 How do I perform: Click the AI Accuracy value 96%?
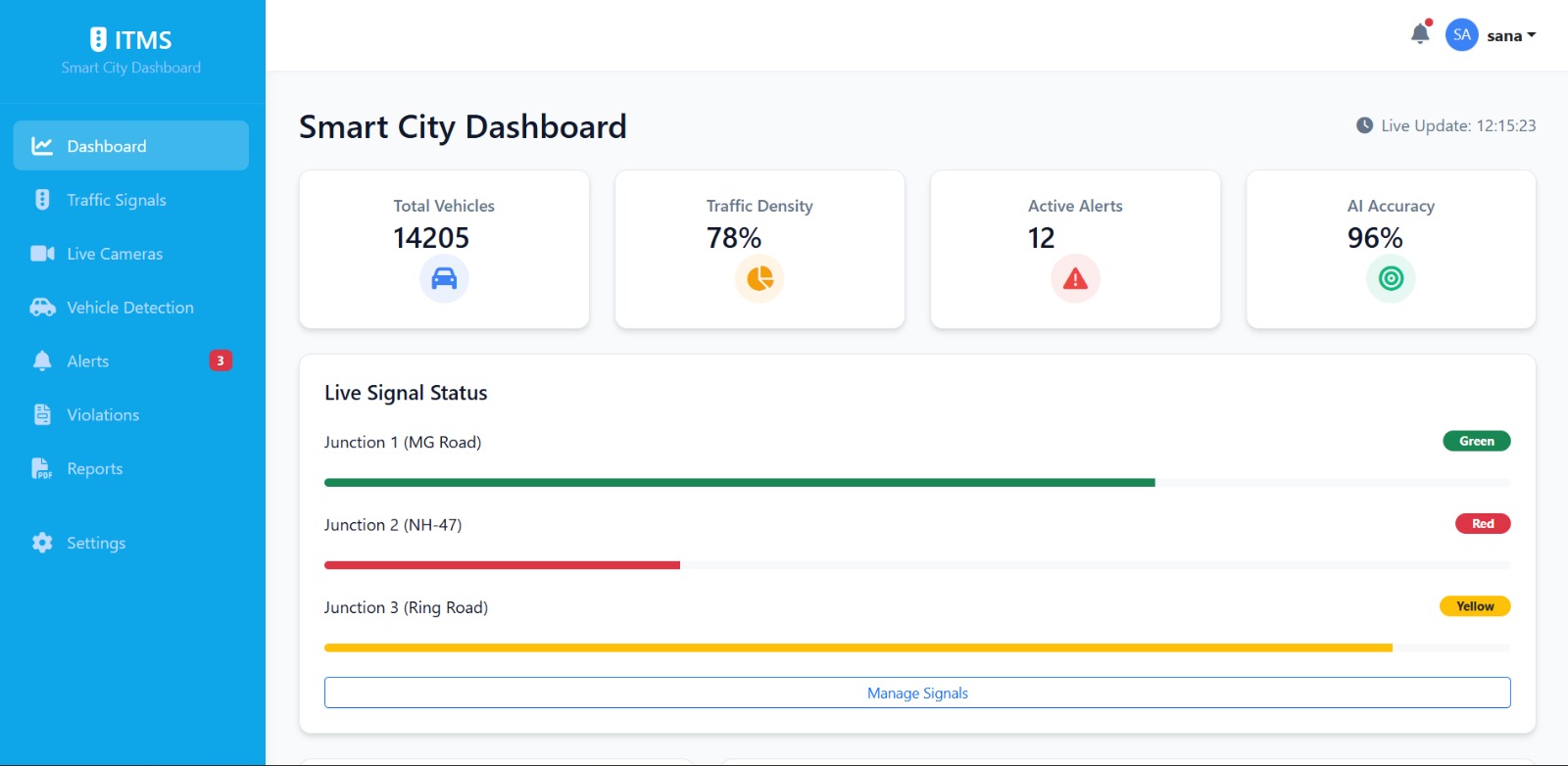tap(1375, 238)
